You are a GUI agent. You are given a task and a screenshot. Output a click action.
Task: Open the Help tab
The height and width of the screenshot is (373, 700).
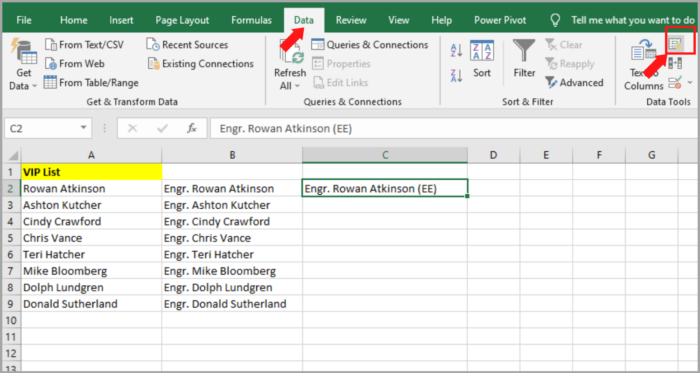[x=442, y=20]
